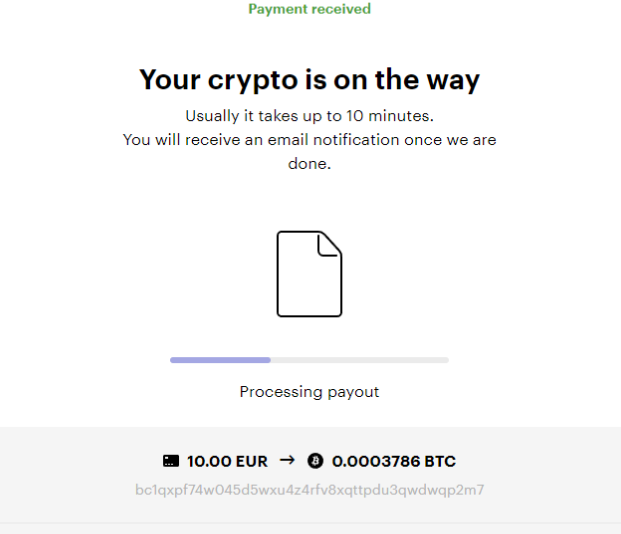
Task: Click the Bitcoin logo icon
Action: coord(315,461)
